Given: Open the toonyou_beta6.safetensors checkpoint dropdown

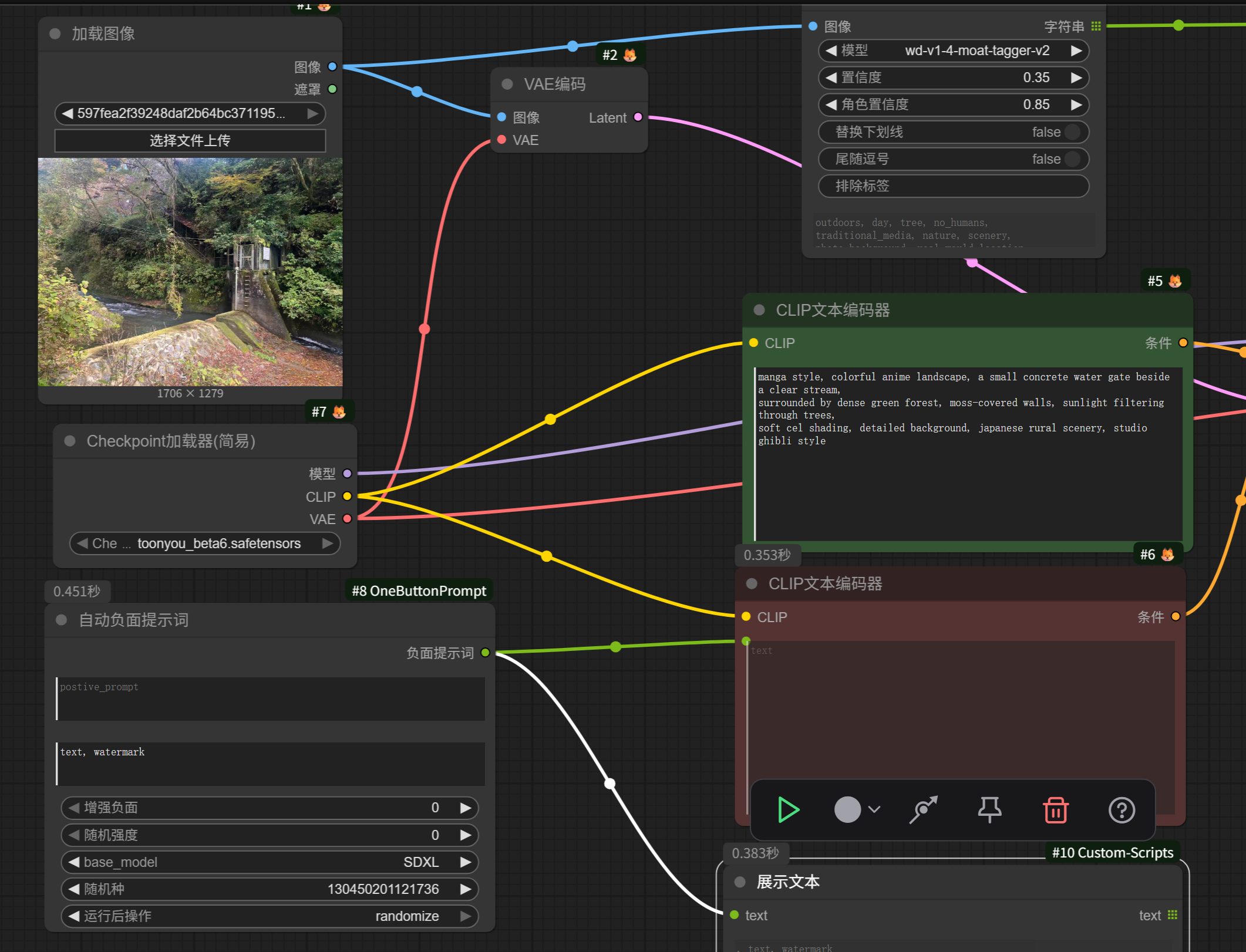Looking at the screenshot, I should pyautogui.click(x=218, y=543).
